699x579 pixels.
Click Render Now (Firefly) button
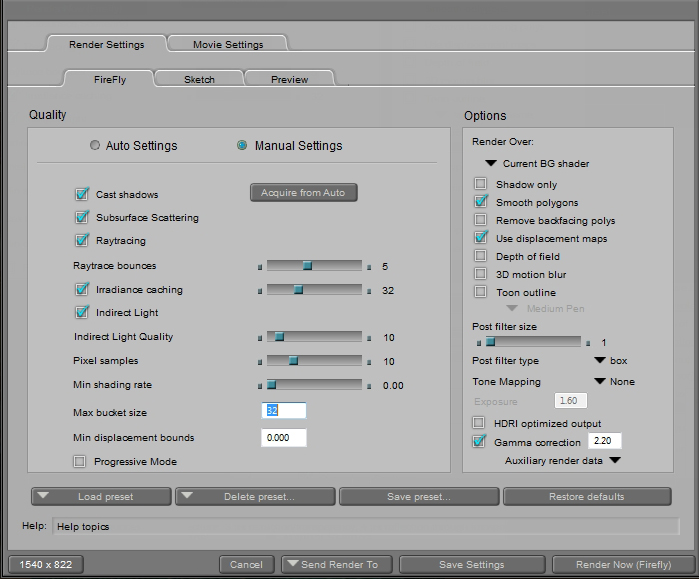pos(622,564)
